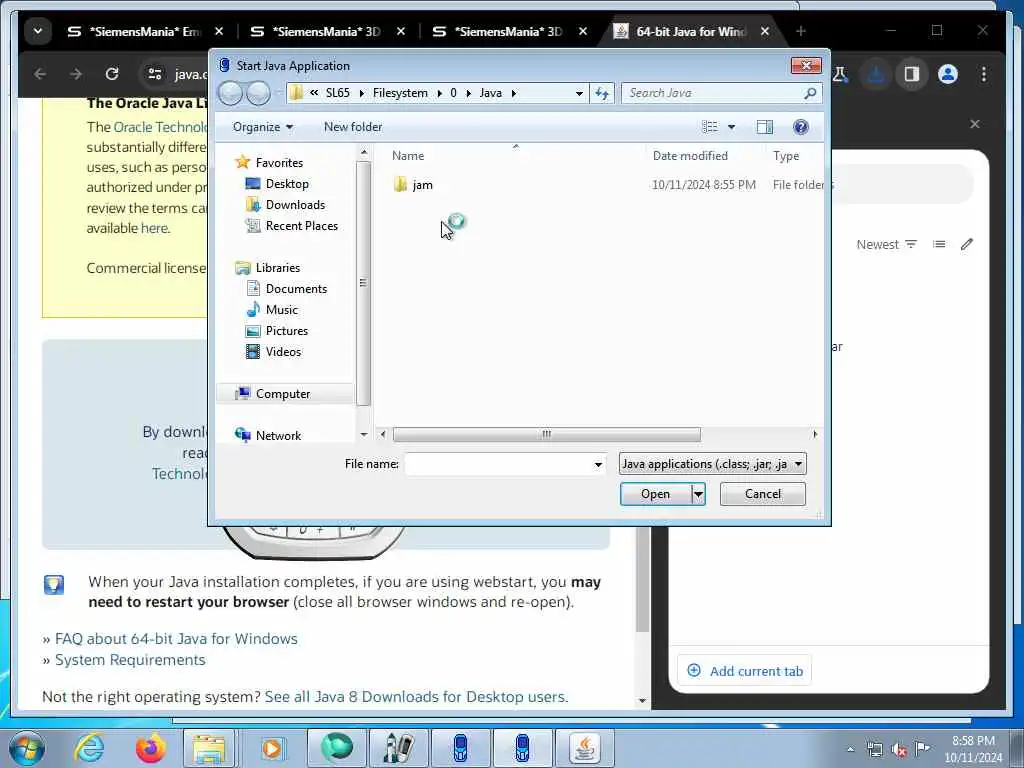Click the Cancel button
1024x768 pixels.
pos(763,494)
